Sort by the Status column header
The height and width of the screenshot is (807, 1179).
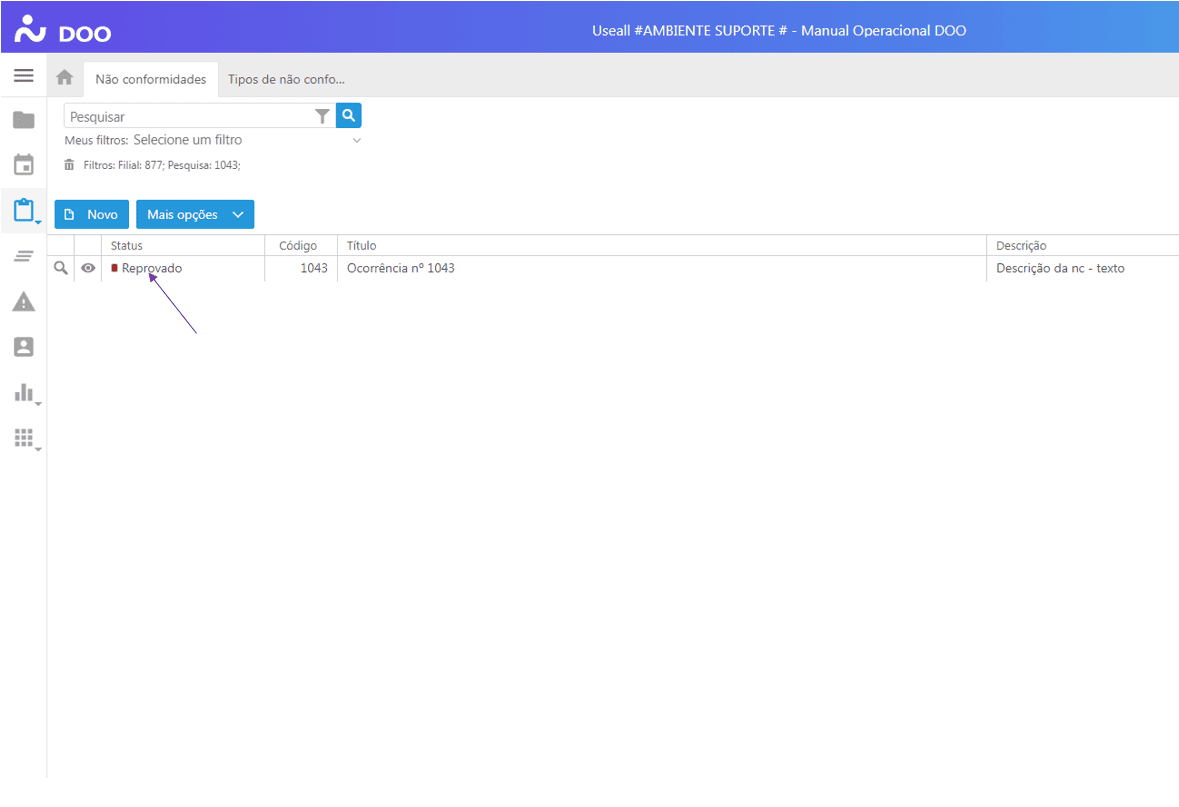(183, 245)
